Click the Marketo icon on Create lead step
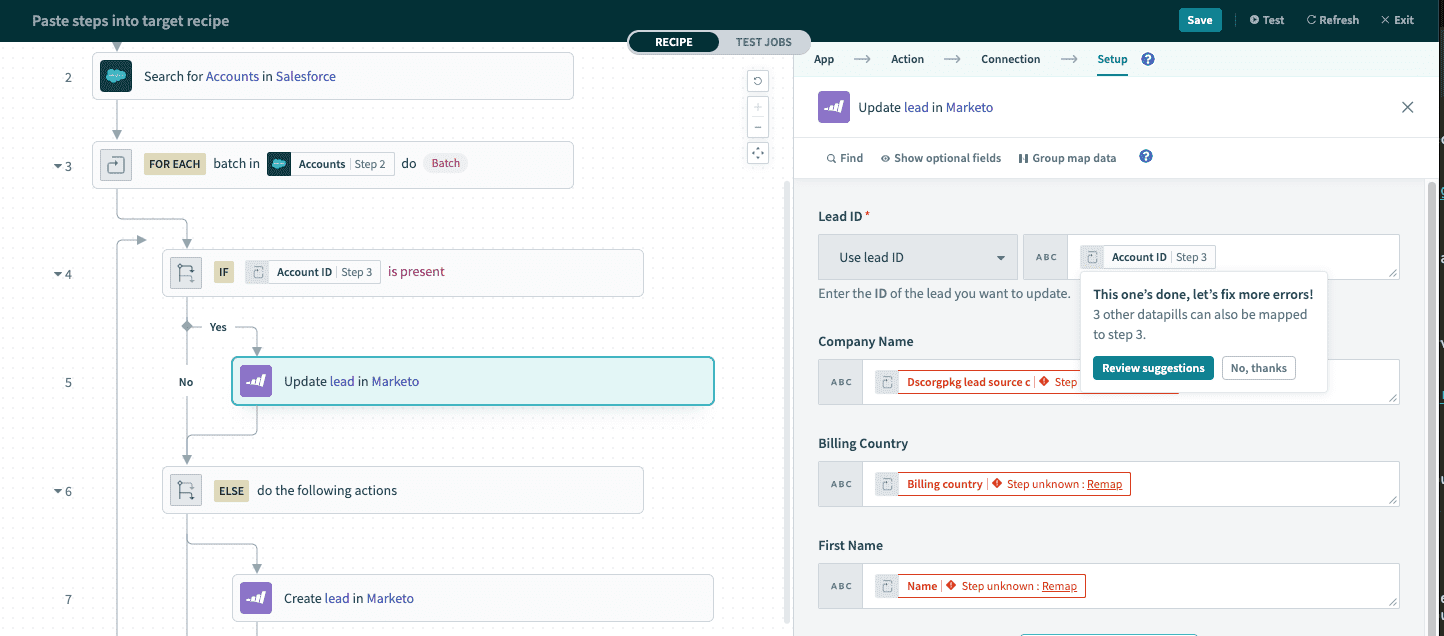This screenshot has width=1444, height=636. pos(256,598)
